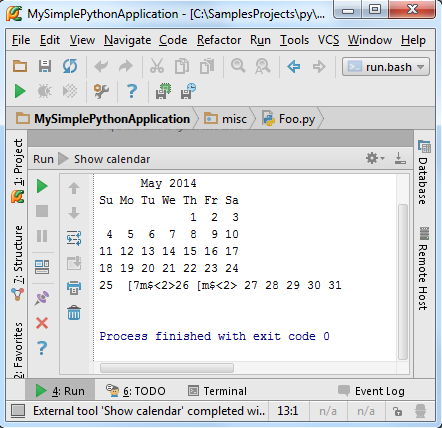This screenshot has height=428, width=442.
Task: Rerun Show calendar with the green arrow
Action: (42, 186)
